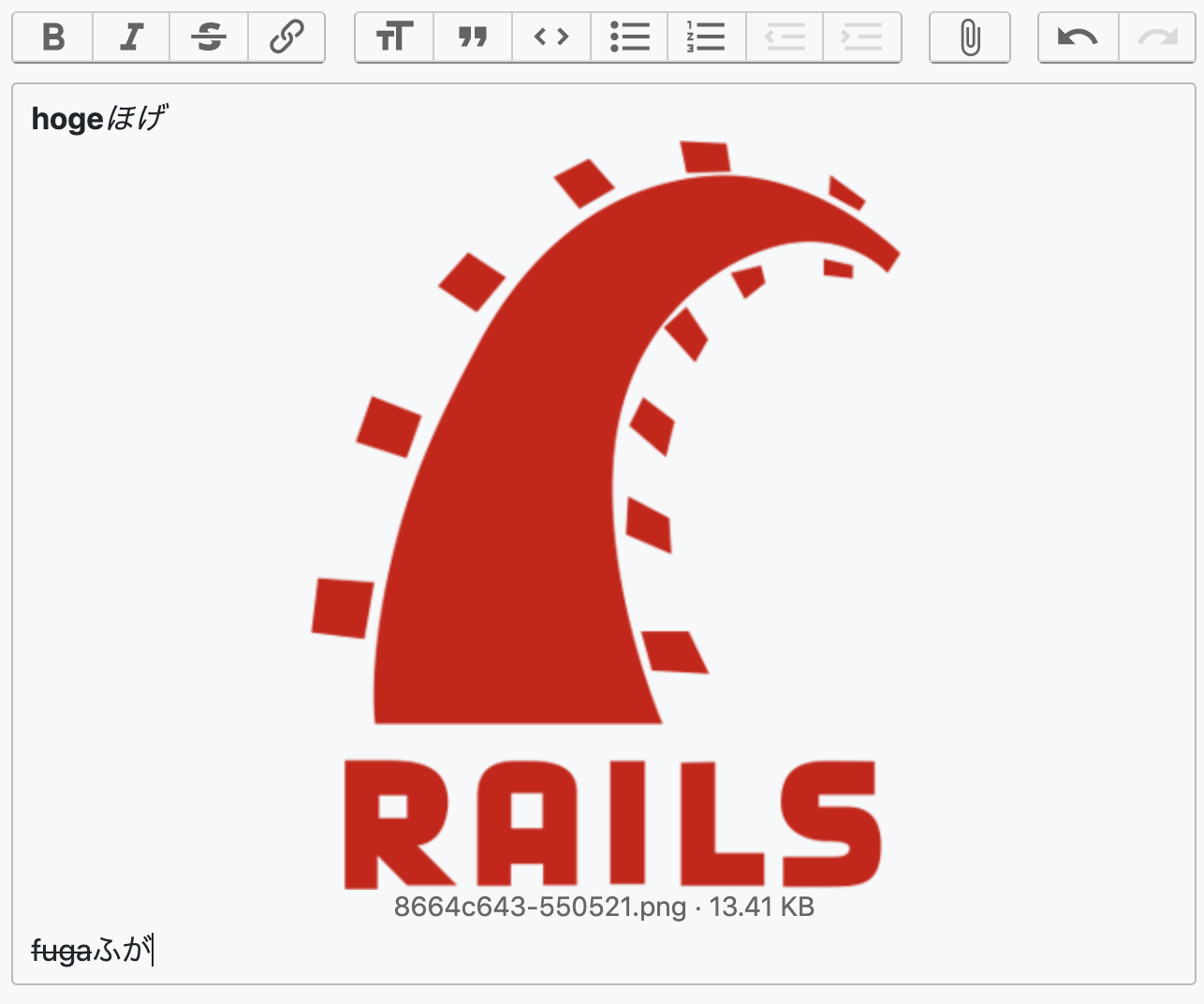Redo the last undone edit
The width and height of the screenshot is (1204, 1004).
pos(1157,37)
